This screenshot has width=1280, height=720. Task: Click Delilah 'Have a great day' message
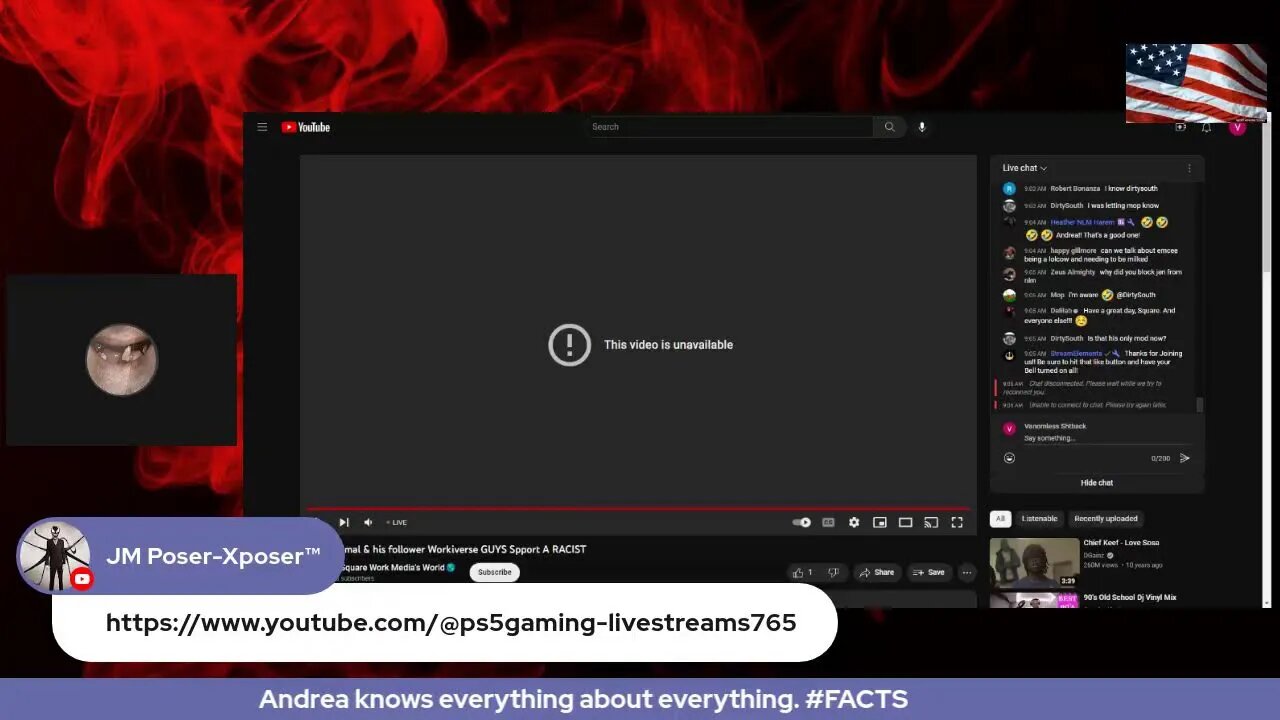1097,316
